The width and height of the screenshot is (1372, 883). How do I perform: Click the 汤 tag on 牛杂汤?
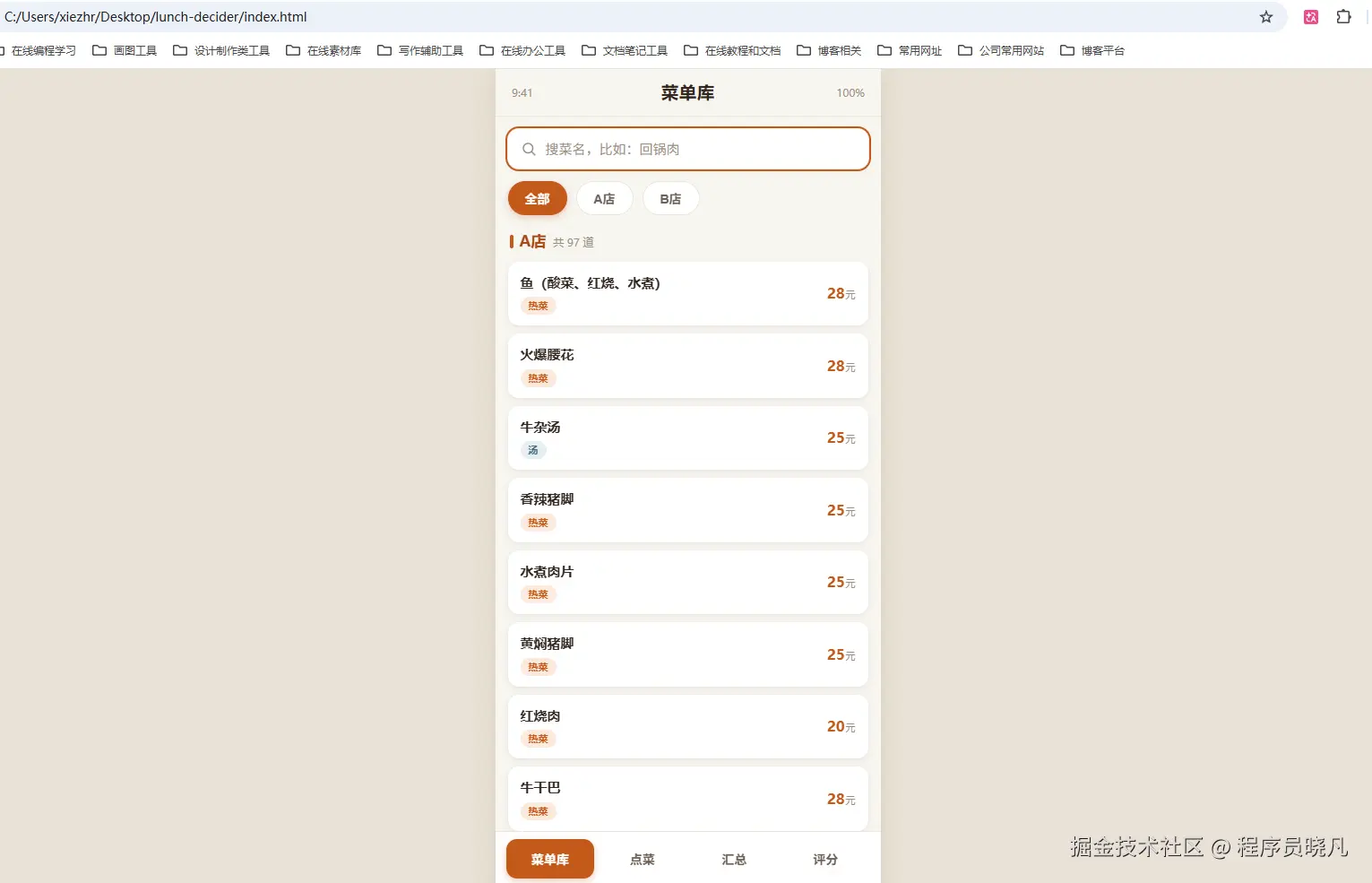point(533,450)
